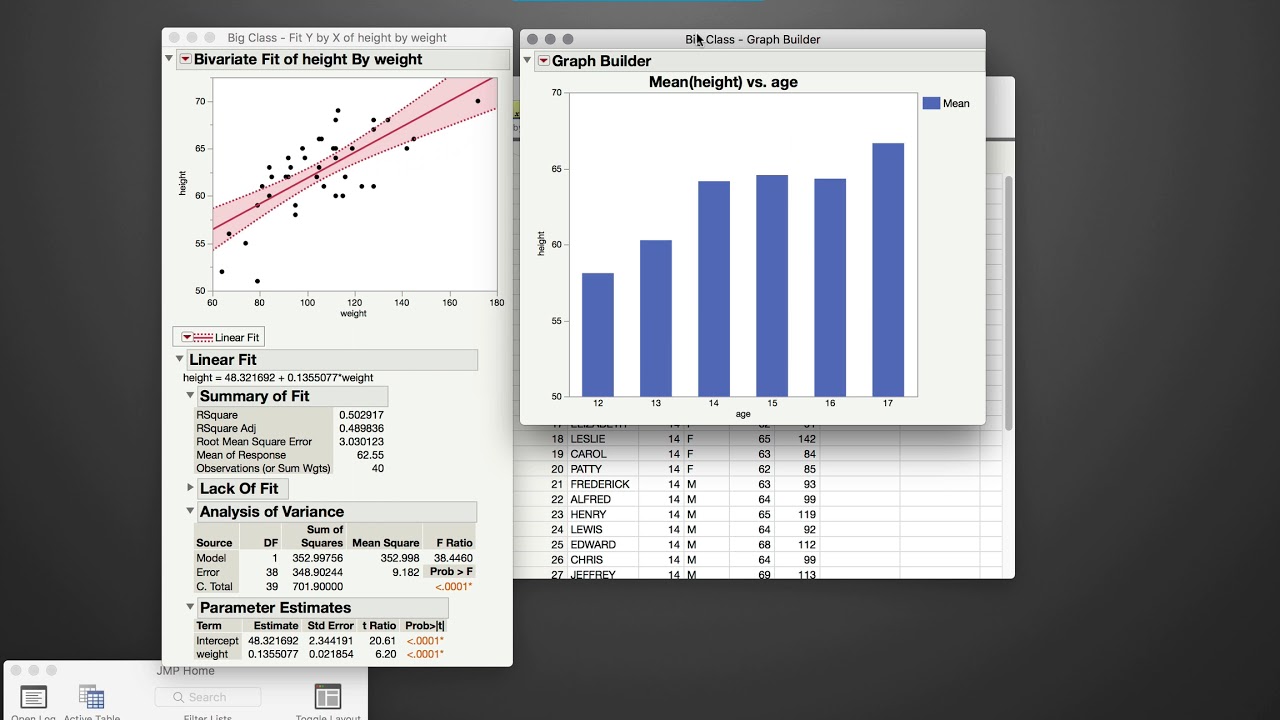Collapse the Analysis of Variance section

tap(190, 511)
